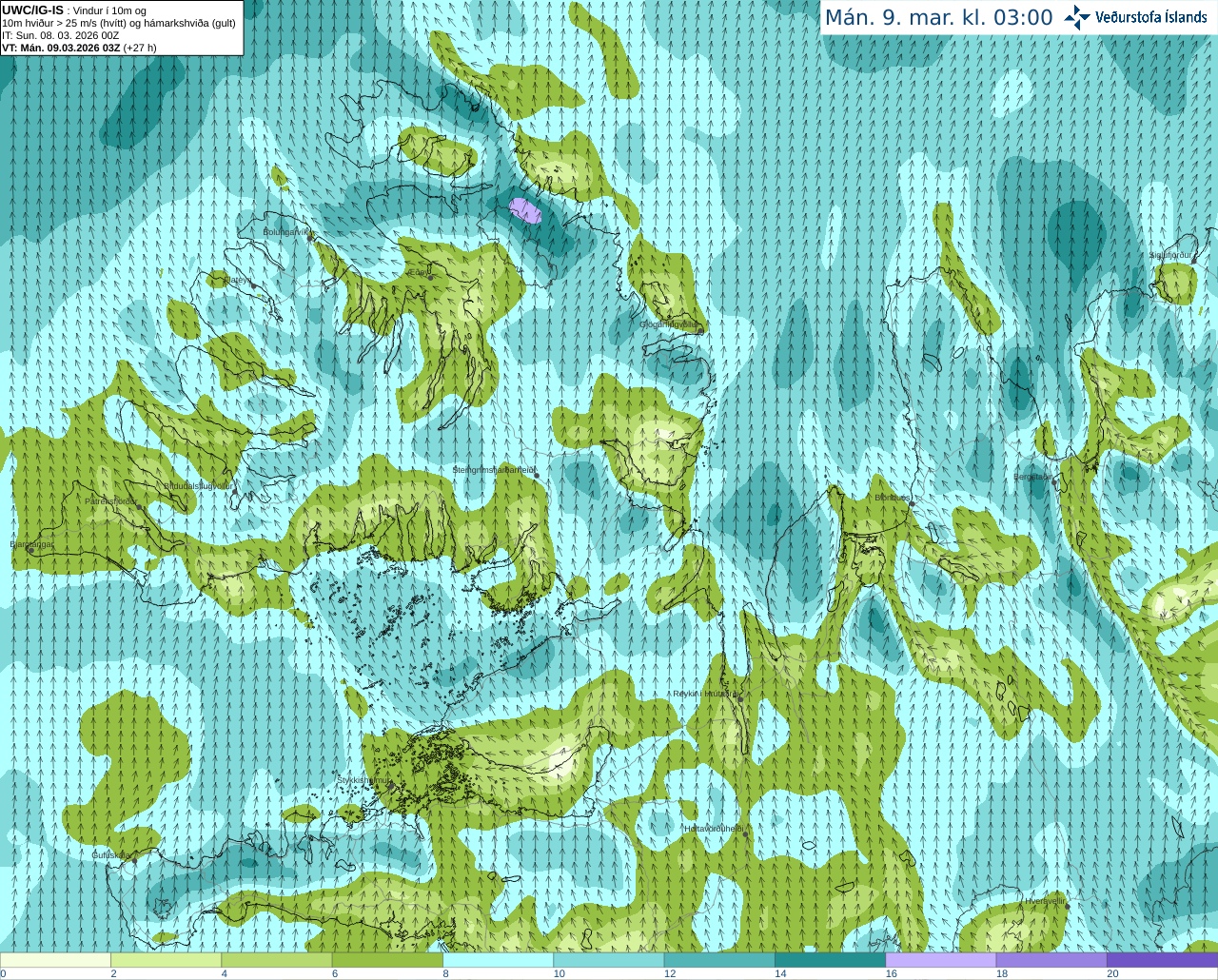Click the 16–18 m/s lavender legend swatch
This screenshot has height=980, width=1218.
[x=940, y=960]
